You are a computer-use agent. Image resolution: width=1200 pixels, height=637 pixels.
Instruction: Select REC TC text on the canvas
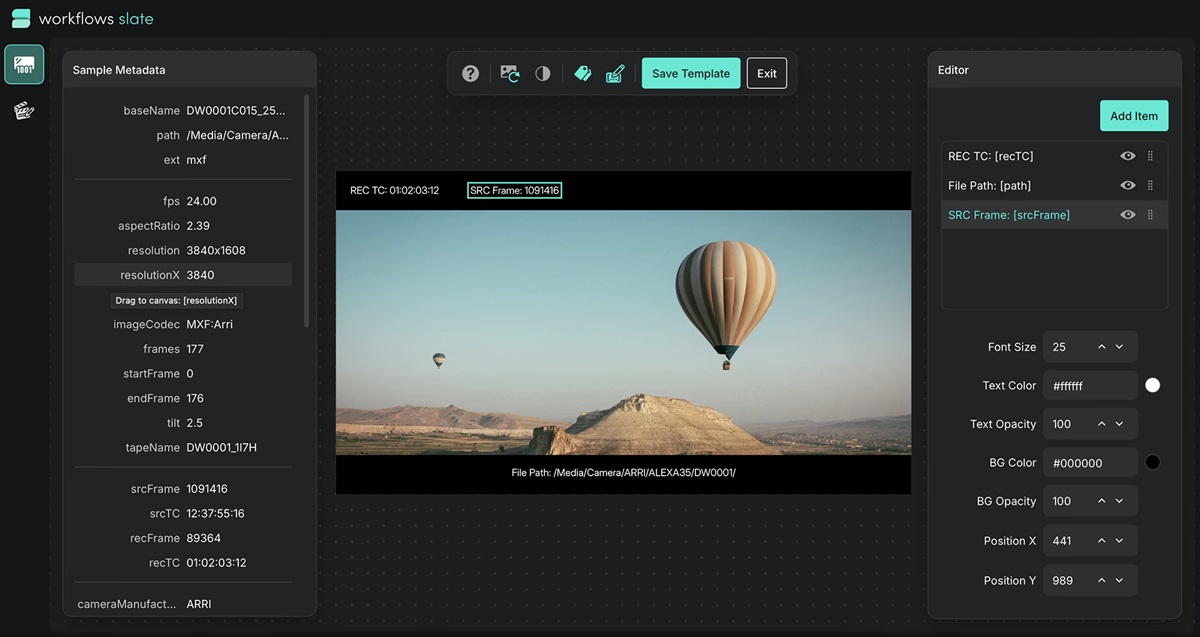(x=394, y=190)
